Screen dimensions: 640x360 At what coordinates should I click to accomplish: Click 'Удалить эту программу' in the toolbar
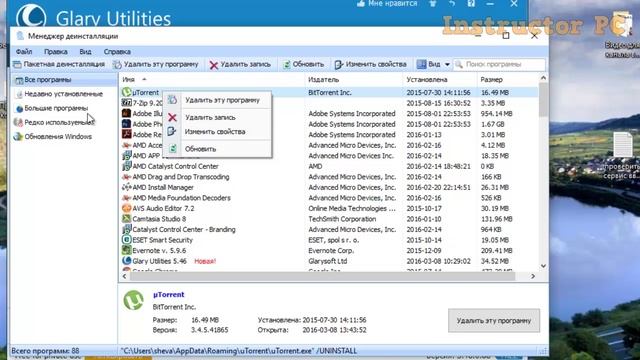tap(156, 64)
